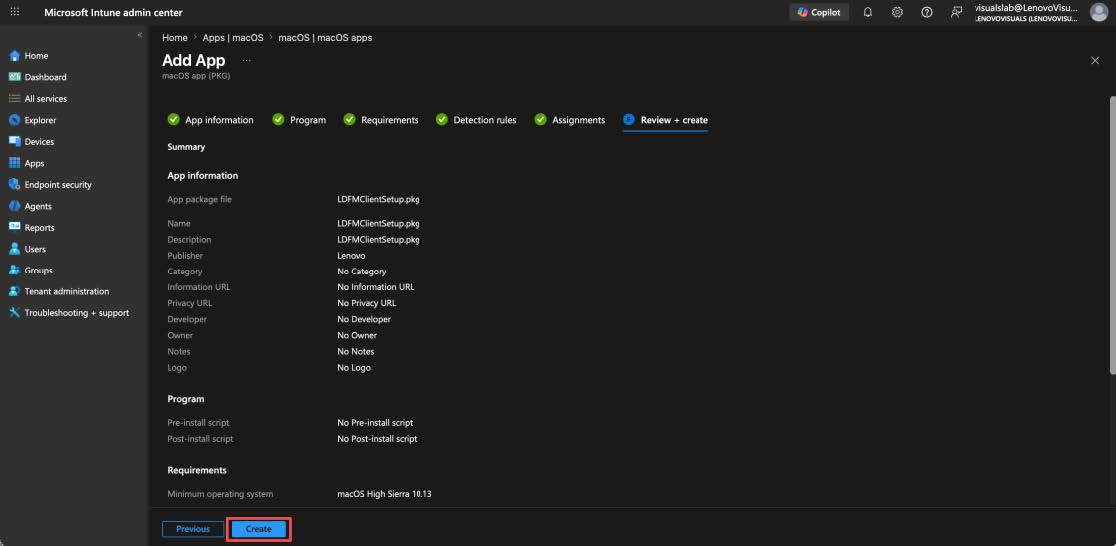Click macOS High Sierra 10.13 value

[384, 494]
